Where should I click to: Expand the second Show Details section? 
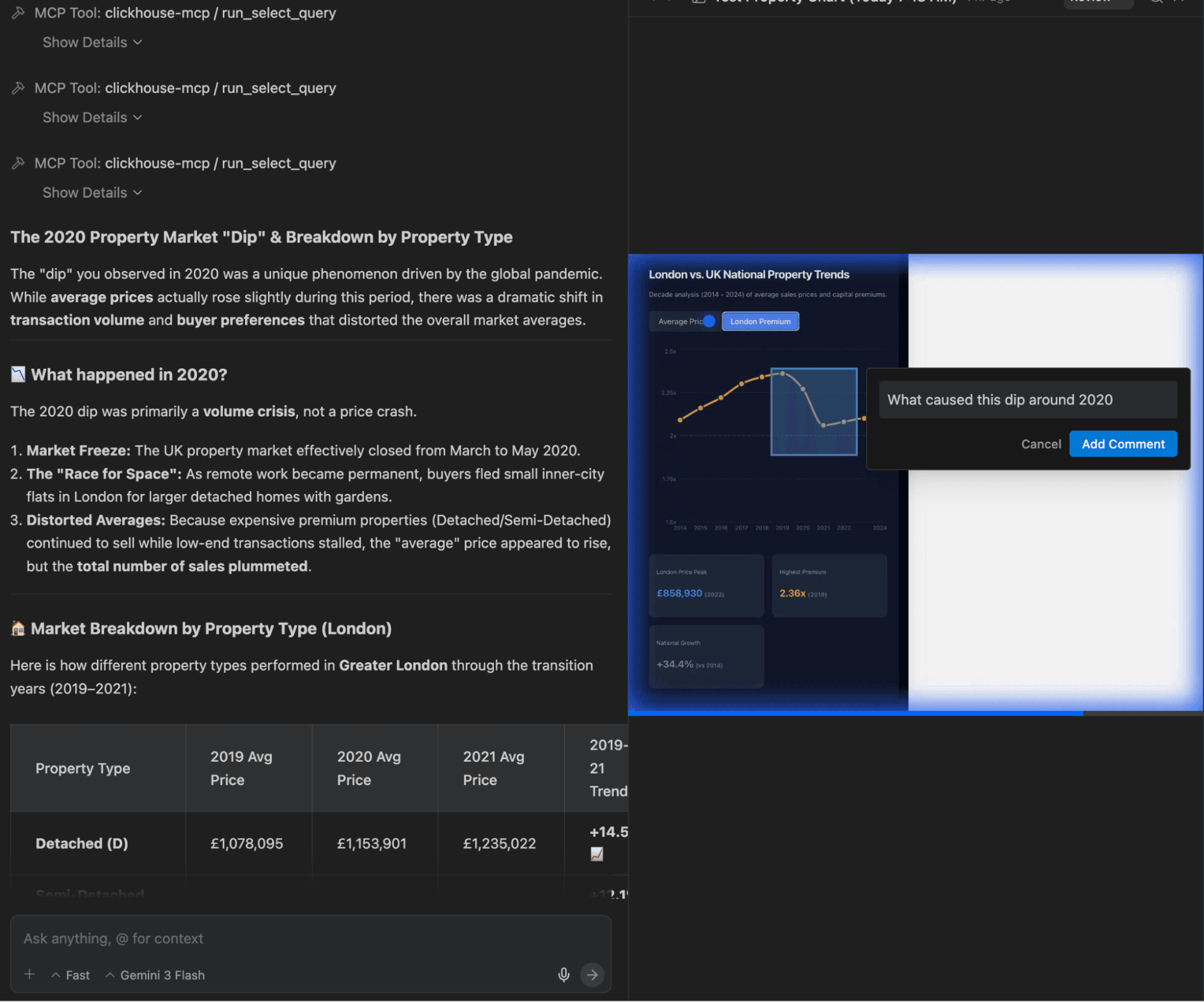click(92, 117)
